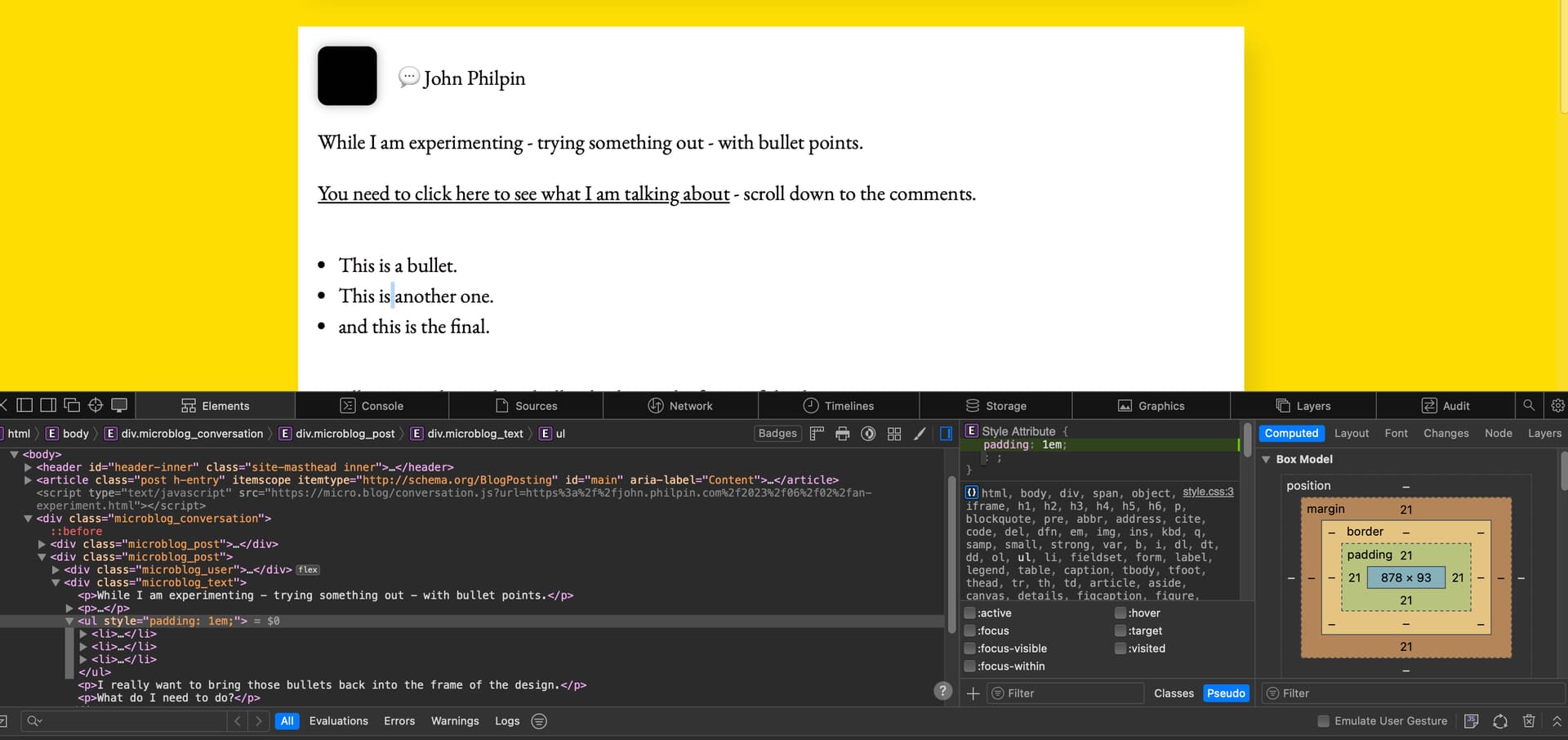Check the :focus-visible checkbox
This screenshot has height=740, width=1568.
[970, 649]
